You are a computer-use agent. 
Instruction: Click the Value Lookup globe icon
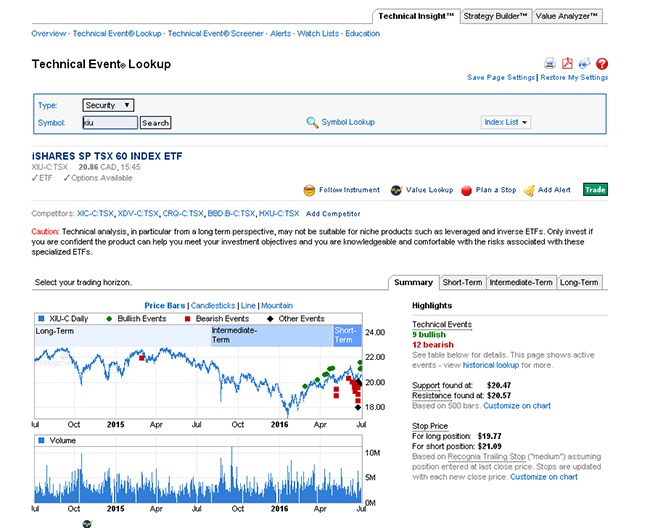pos(396,190)
